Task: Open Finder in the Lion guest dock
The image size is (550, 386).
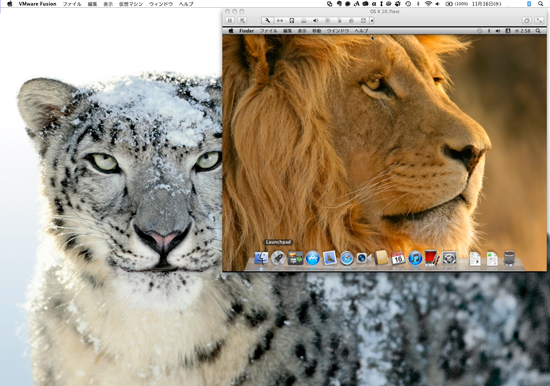Action: pos(261,258)
